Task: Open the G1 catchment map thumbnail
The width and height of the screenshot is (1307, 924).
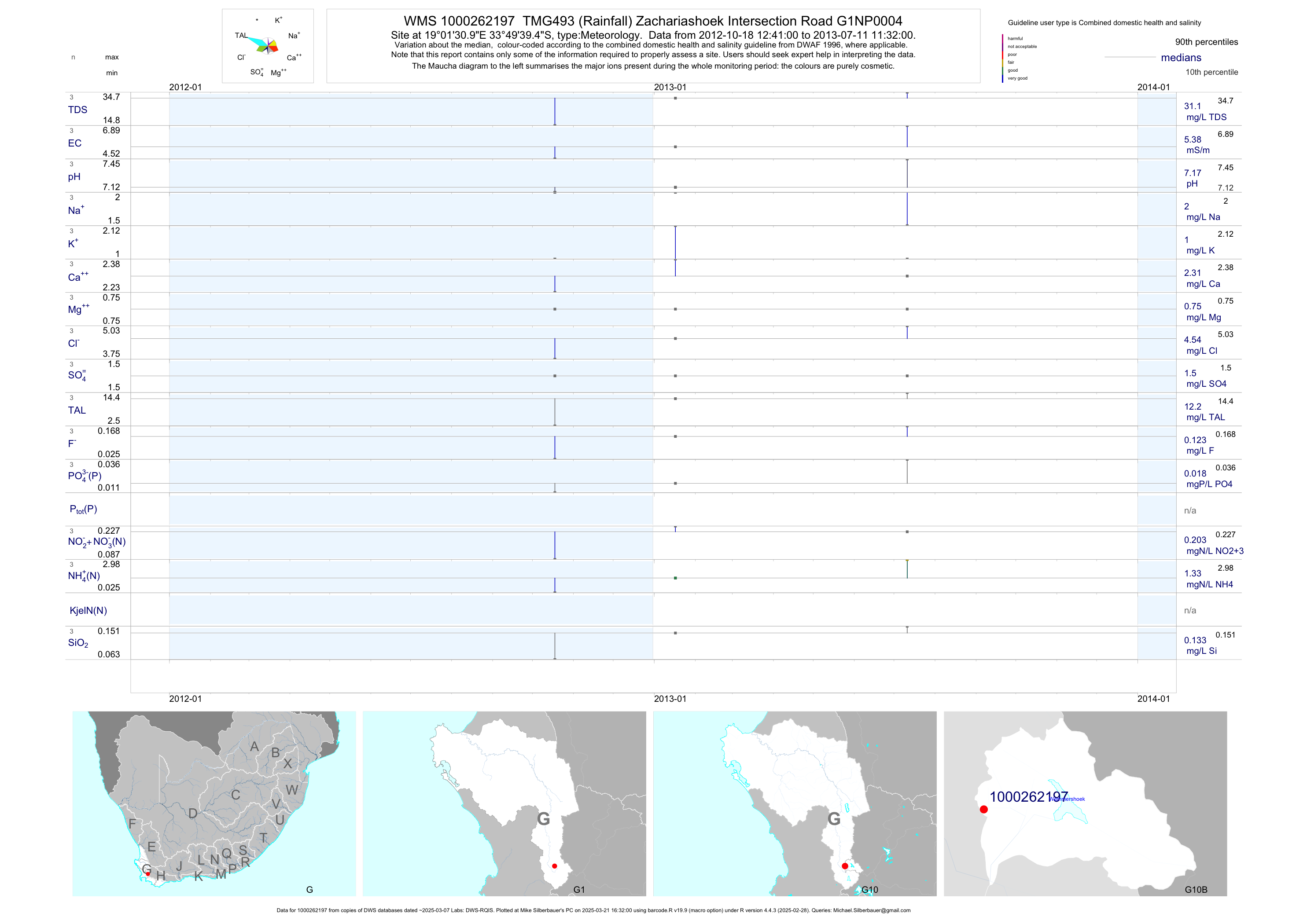Action: coord(504,803)
